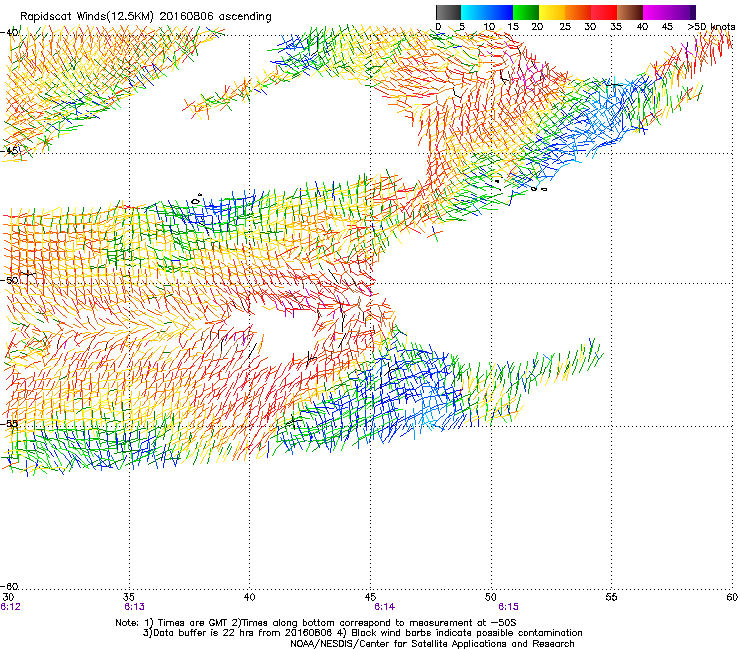Viewport: 740px width, 650px height.
Task: Click the gray 0–5 knot legend segment
Action: pos(448,12)
